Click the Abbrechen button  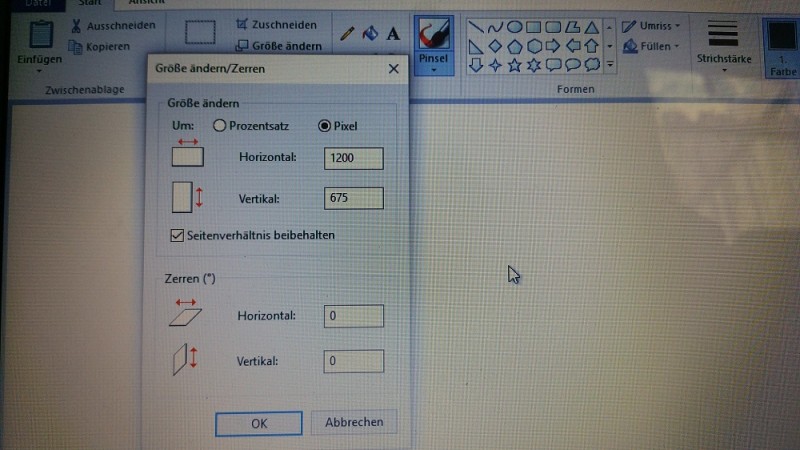(x=354, y=422)
